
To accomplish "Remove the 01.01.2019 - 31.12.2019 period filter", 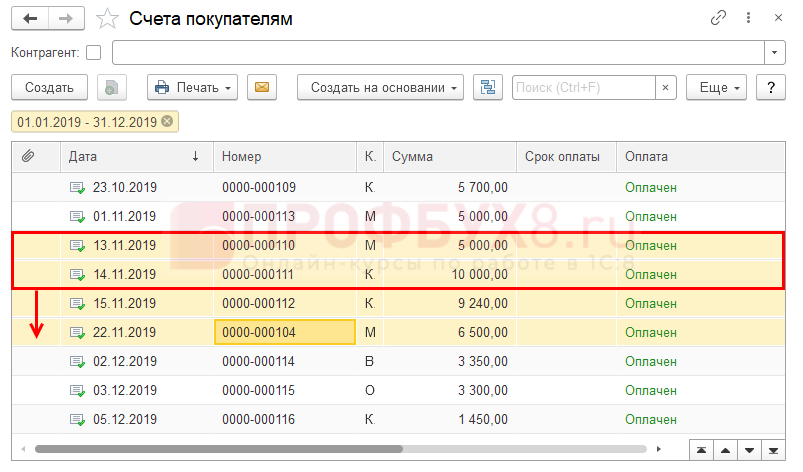I will 167,122.
